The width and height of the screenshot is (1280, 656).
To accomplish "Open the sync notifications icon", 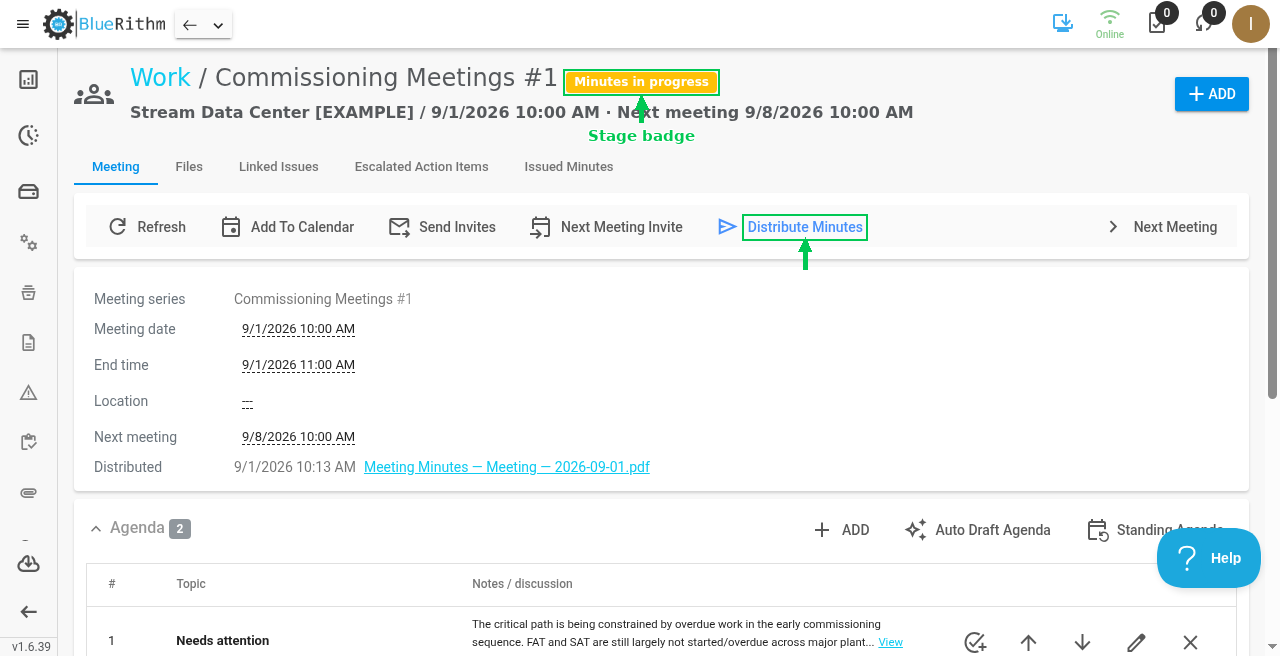I will 1204,23.
